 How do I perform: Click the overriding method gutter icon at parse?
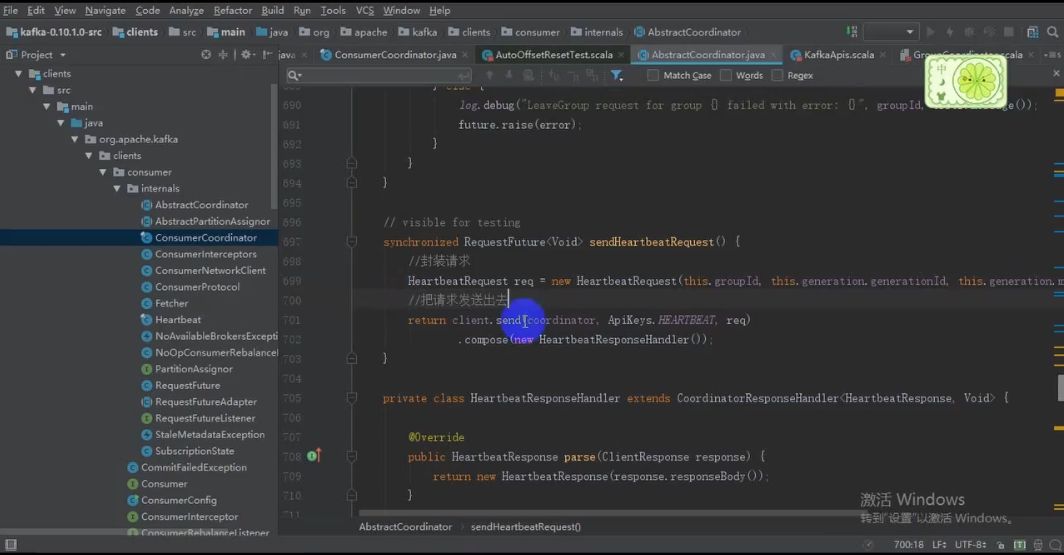[x=314, y=456]
